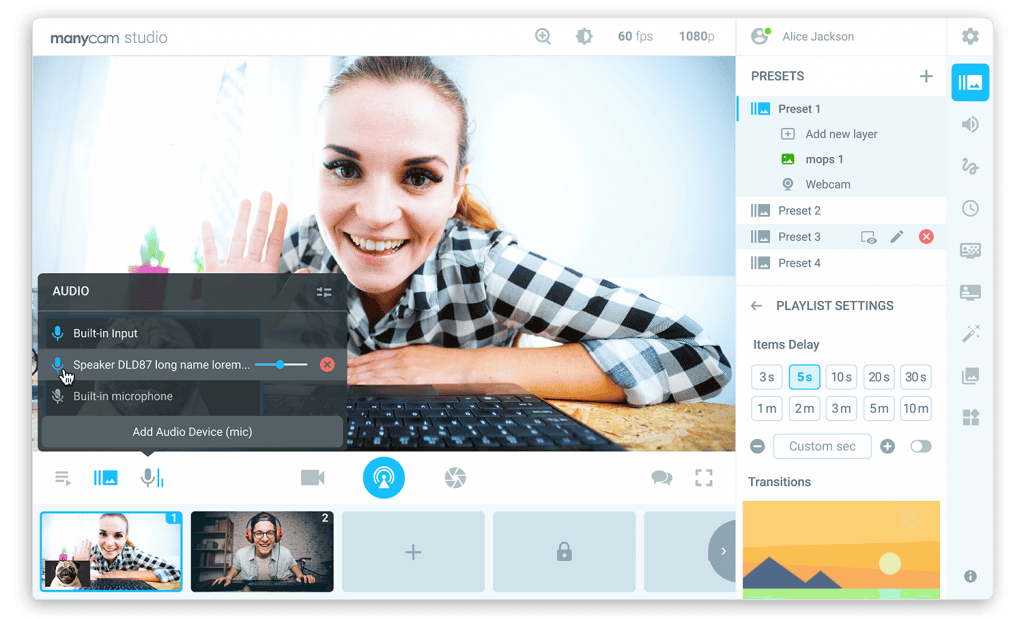The image size is (1024, 619).
Task: Toggle the custom seconds delay switch
Action: [x=920, y=447]
